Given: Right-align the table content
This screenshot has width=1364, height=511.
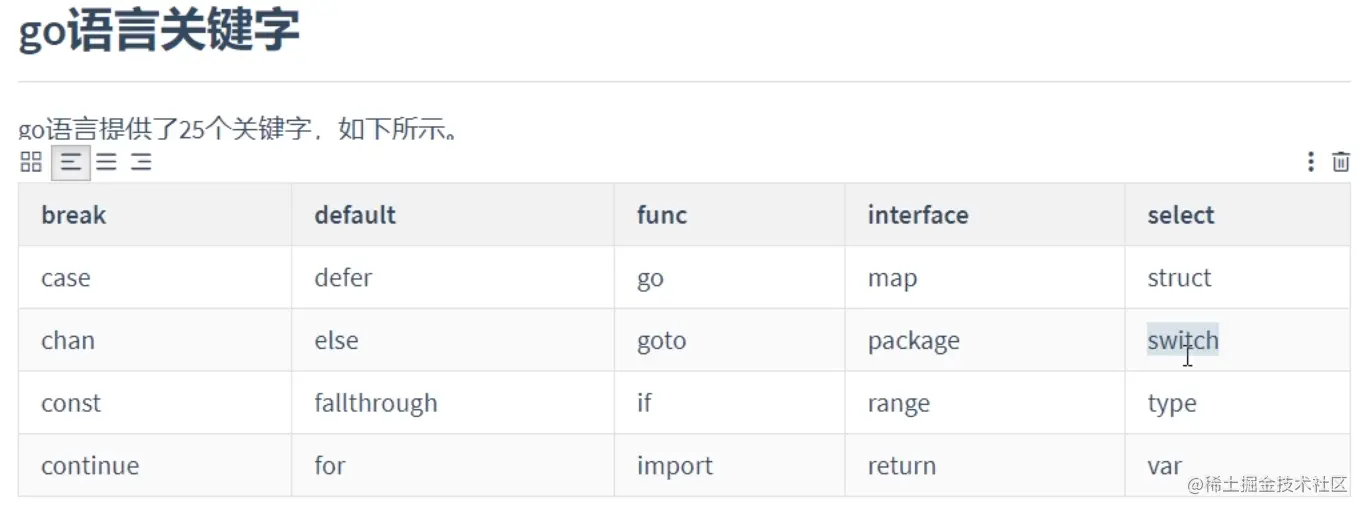Looking at the screenshot, I should click(141, 162).
